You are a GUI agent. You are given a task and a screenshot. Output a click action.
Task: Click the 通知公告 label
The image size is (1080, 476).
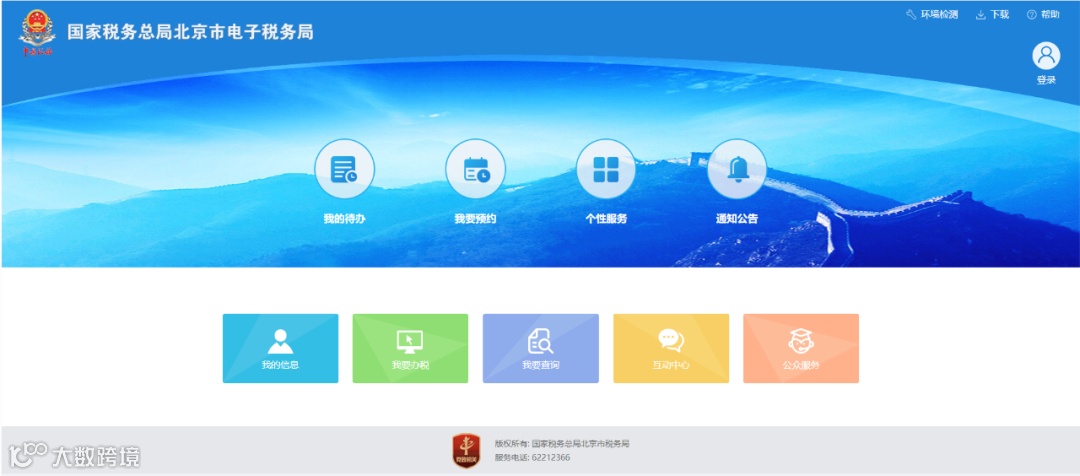point(737,219)
